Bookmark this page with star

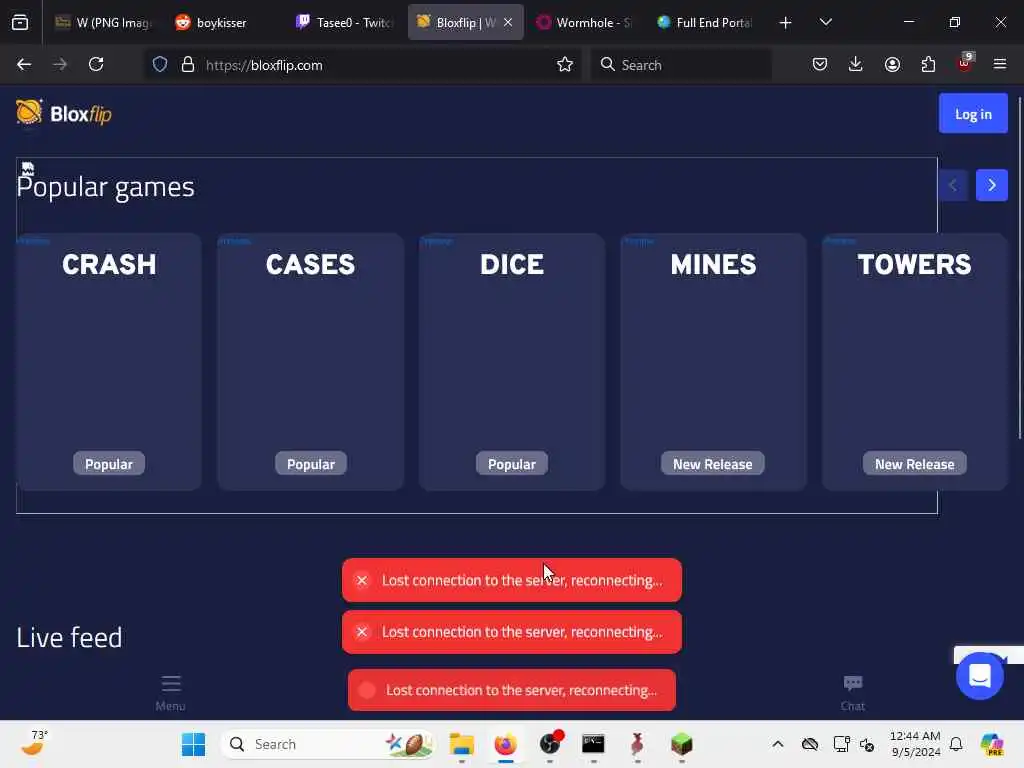(565, 65)
